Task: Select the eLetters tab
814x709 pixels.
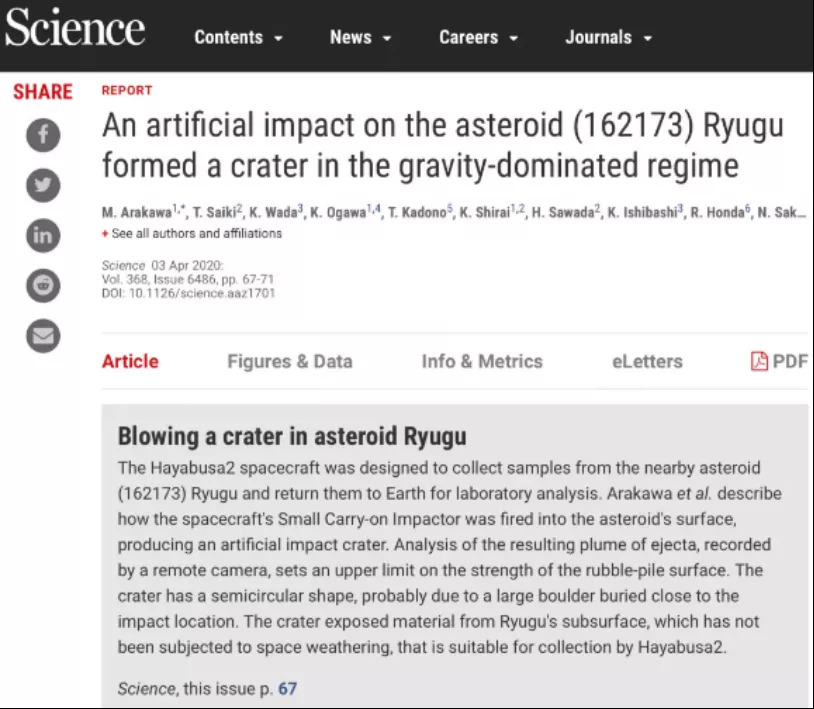Action: [x=647, y=362]
